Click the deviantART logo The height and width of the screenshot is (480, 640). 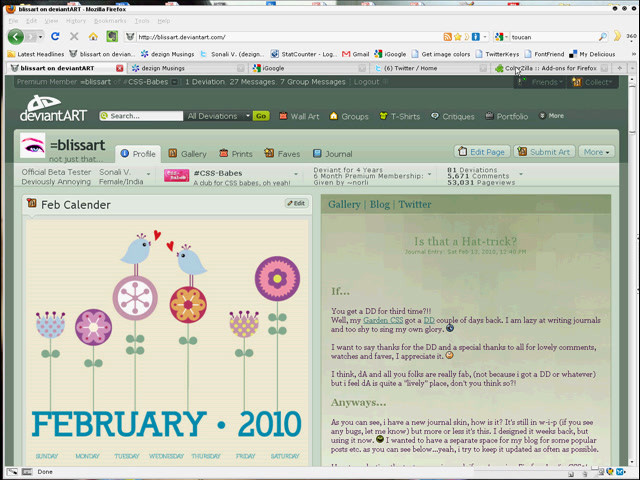(x=53, y=108)
